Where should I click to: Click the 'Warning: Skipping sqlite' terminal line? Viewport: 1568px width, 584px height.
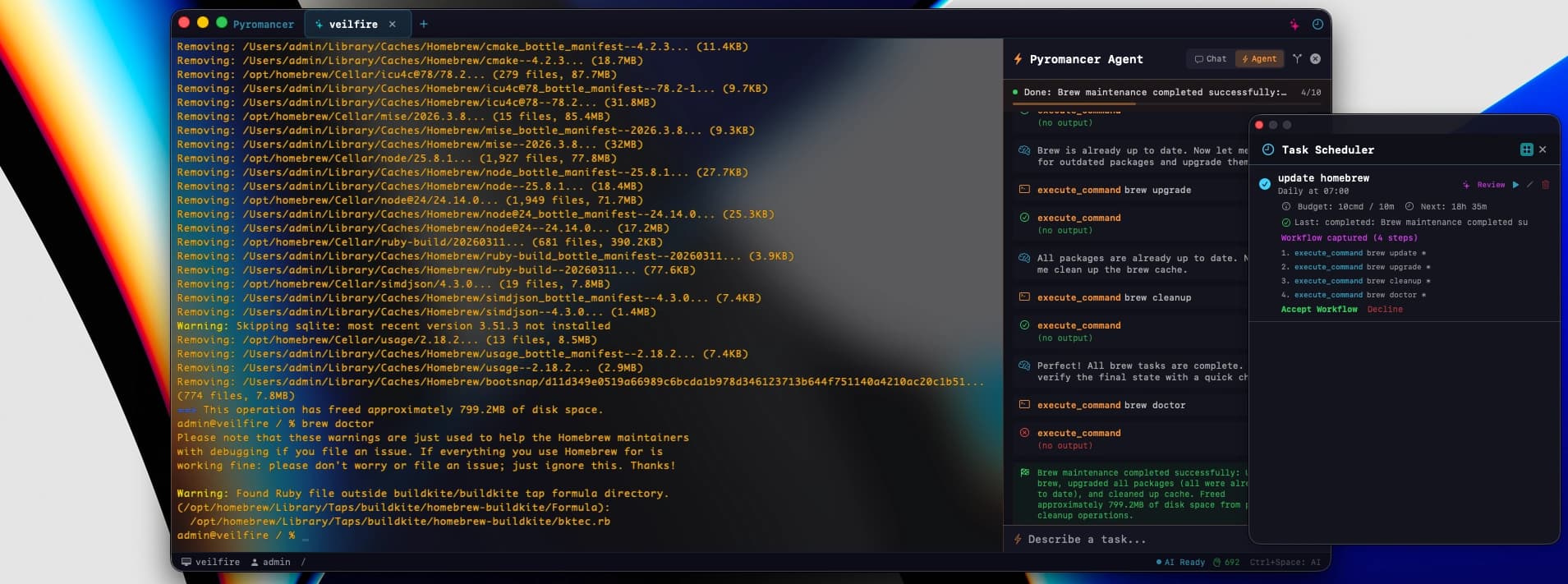point(393,326)
